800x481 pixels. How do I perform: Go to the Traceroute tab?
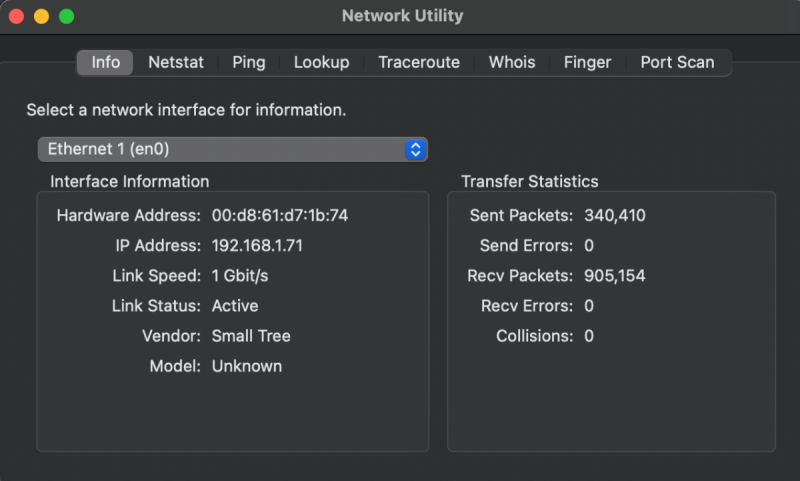coord(419,62)
